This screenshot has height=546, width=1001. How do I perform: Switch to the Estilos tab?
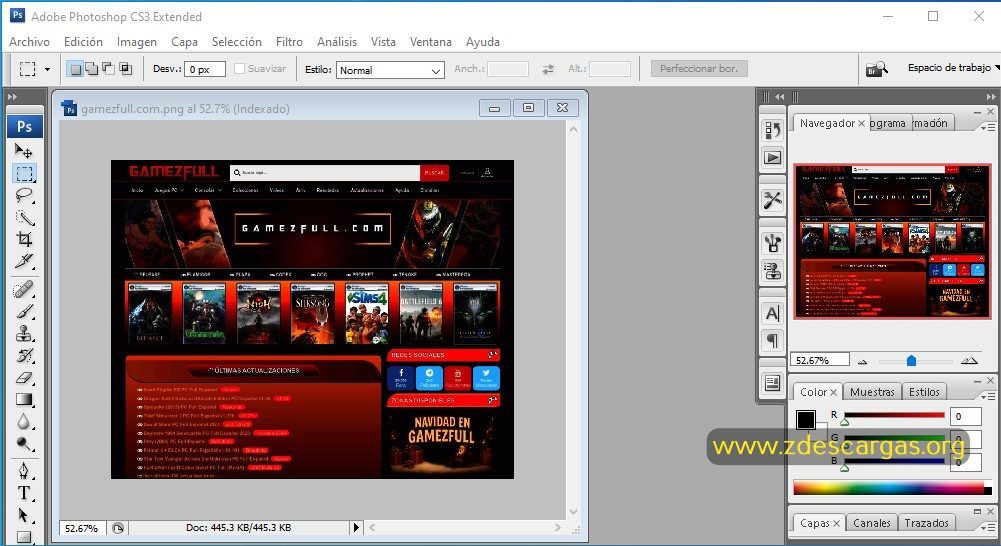[924, 392]
